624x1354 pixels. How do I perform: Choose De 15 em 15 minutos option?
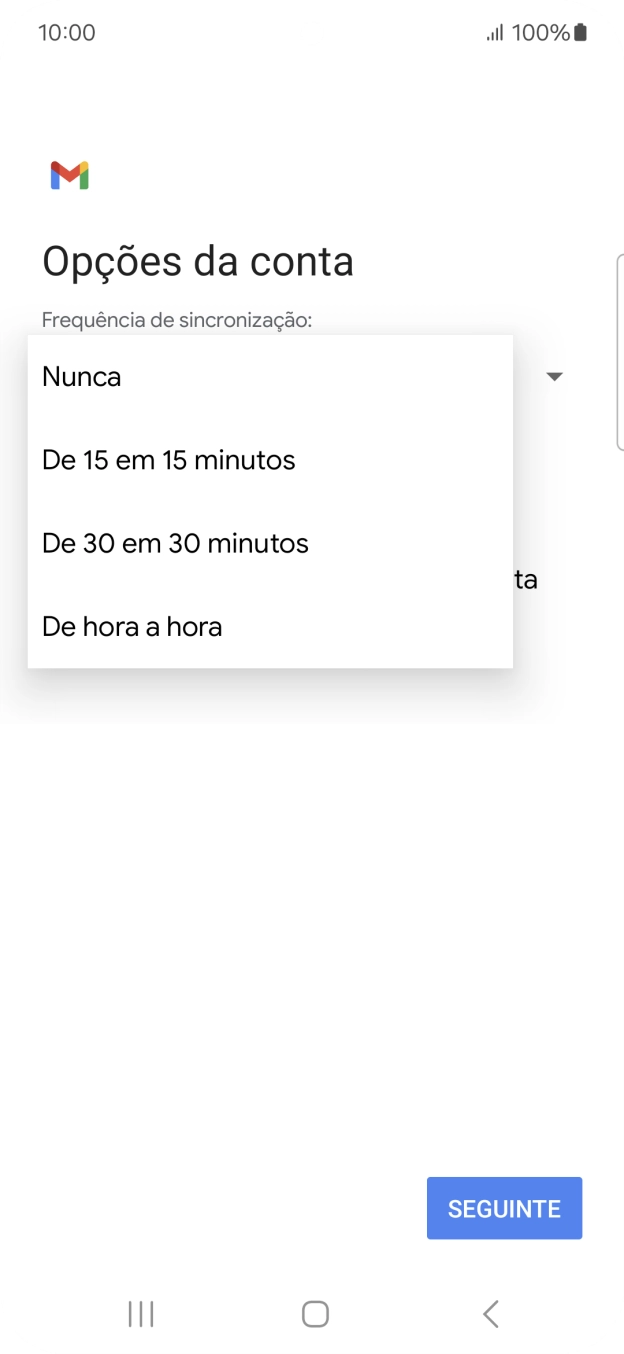167,459
